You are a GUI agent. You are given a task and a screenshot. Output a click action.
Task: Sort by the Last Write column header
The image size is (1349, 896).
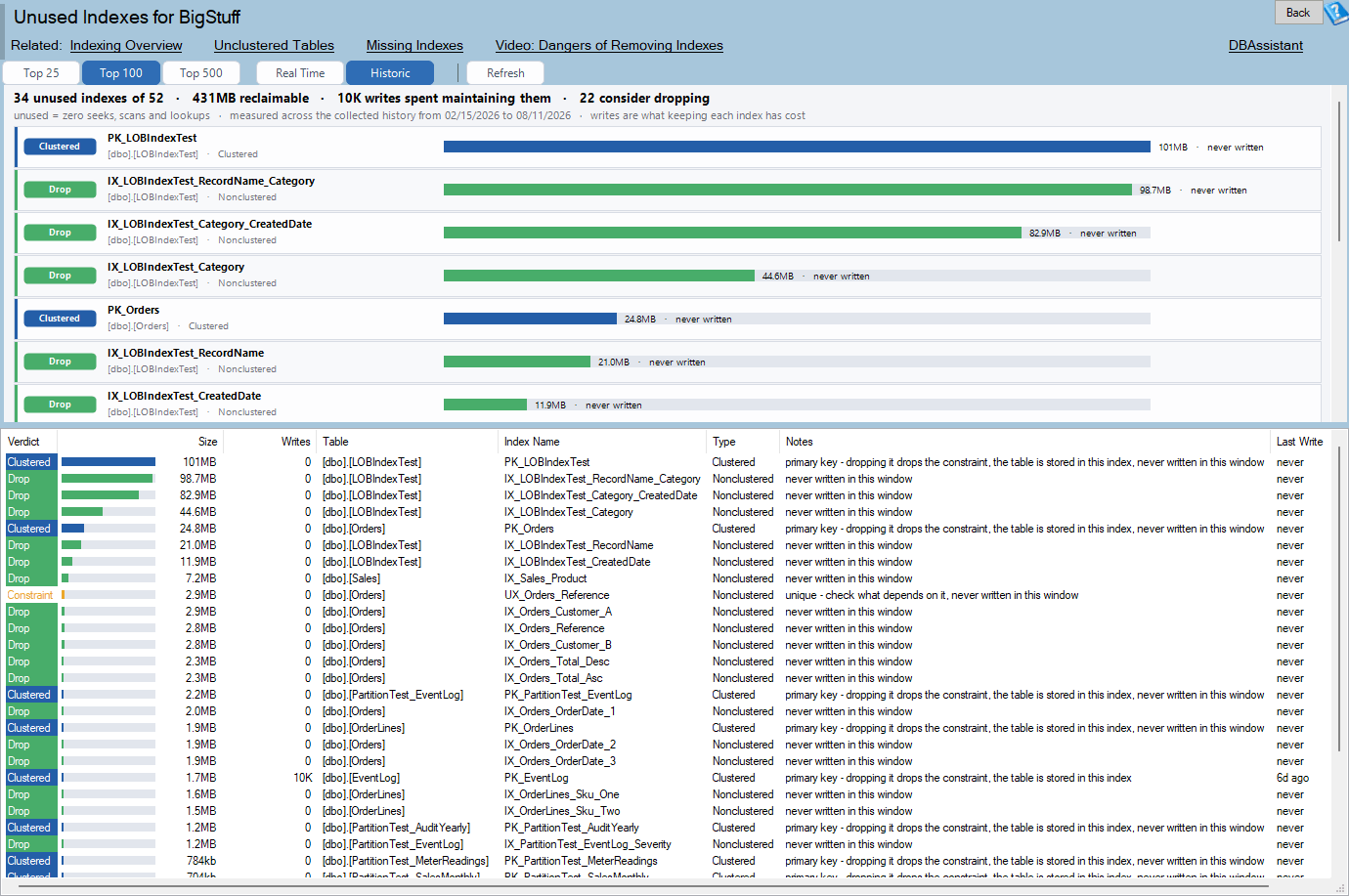[1299, 442]
